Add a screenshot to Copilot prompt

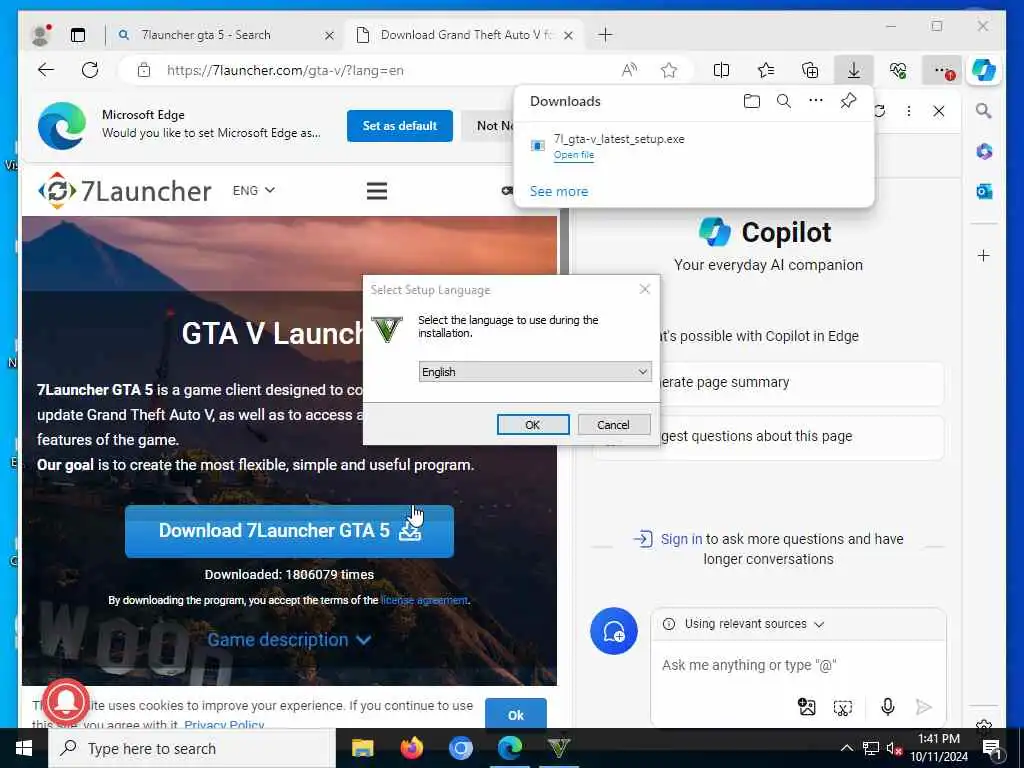tap(842, 707)
